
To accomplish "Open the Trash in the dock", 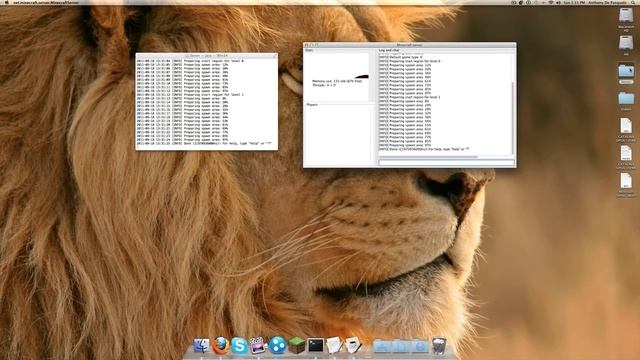I will point(439,346).
